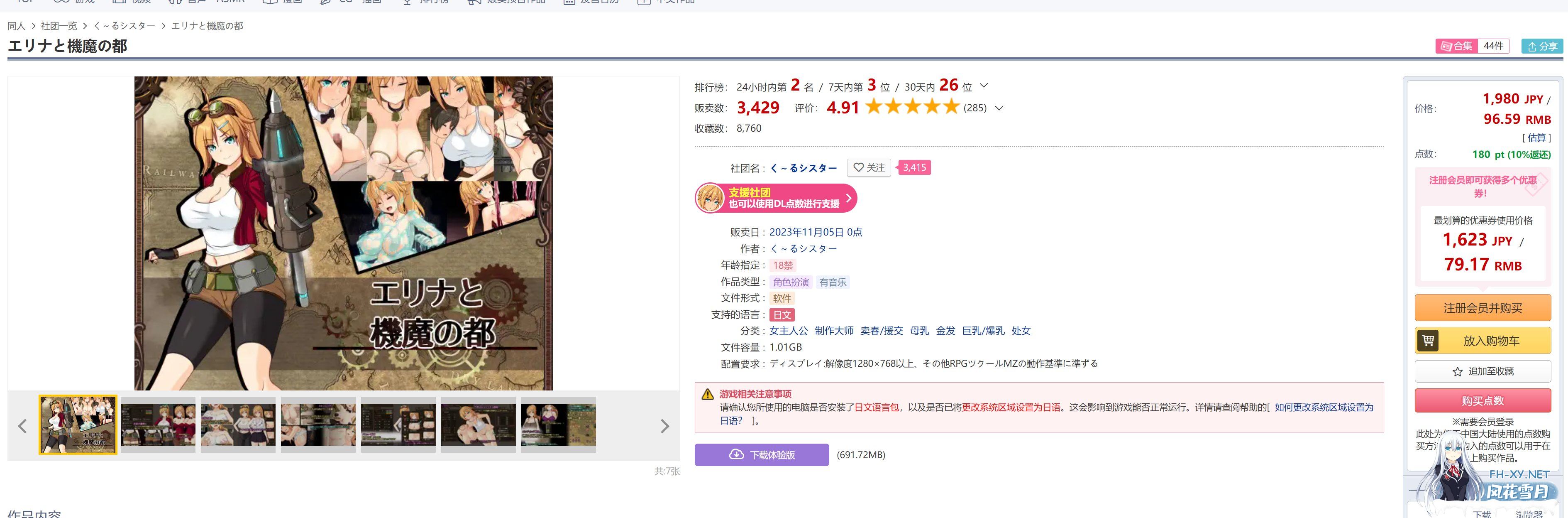Click the rating score 4.91

[x=843, y=108]
